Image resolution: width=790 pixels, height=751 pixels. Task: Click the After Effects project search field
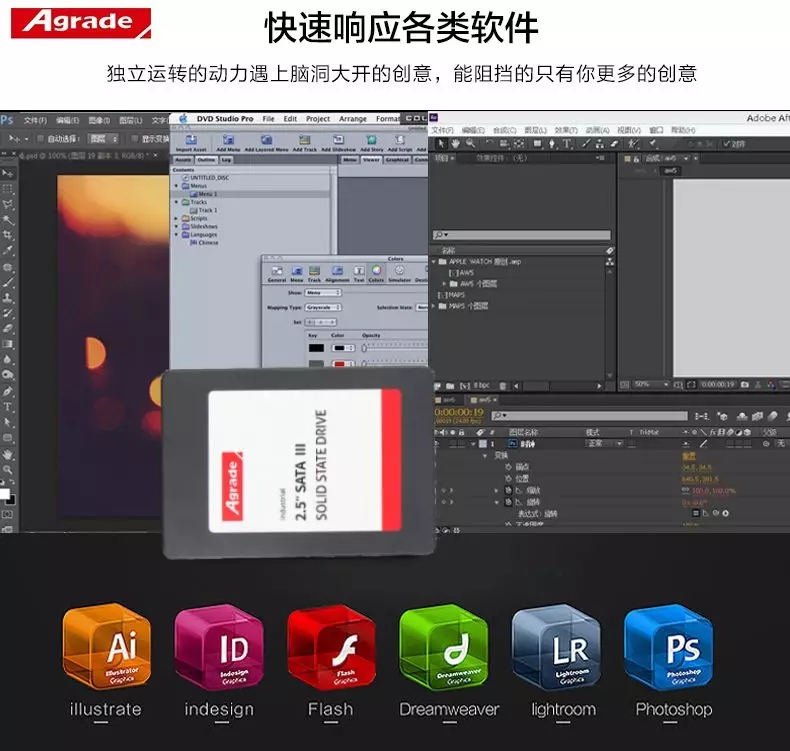coord(520,236)
